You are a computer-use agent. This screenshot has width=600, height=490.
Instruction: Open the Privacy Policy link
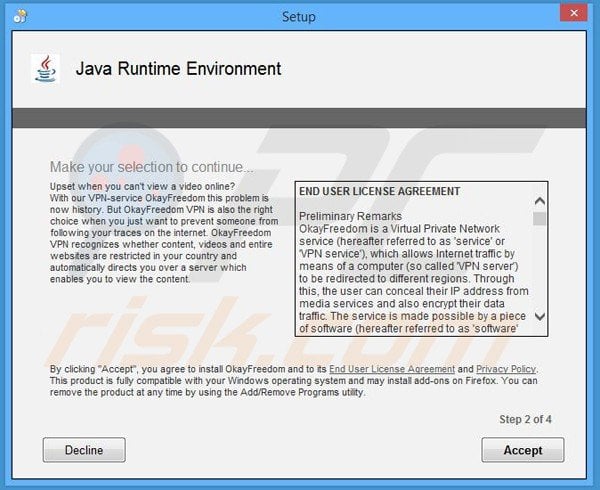pyautogui.click(x=505, y=369)
